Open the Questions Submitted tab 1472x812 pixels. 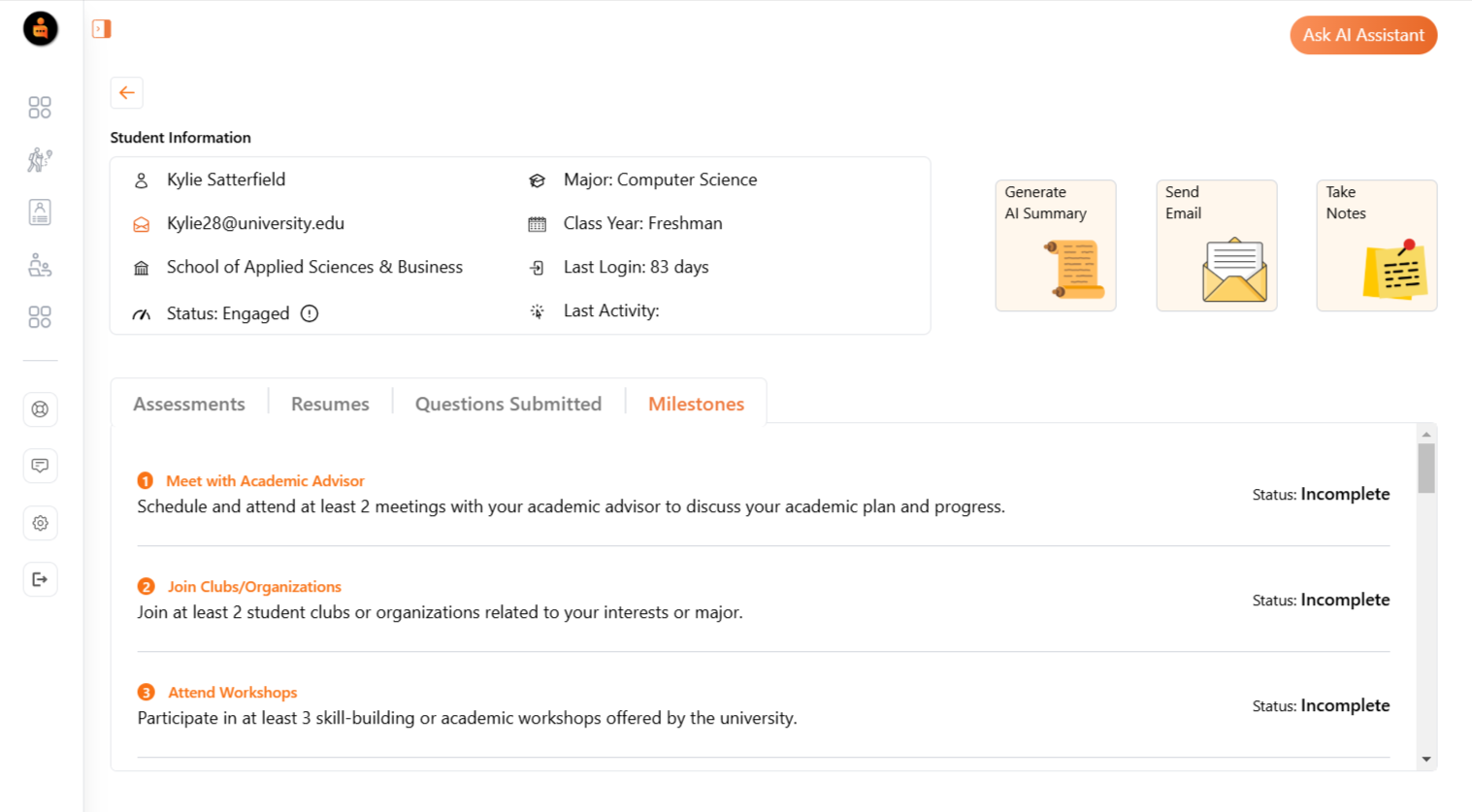coord(507,404)
